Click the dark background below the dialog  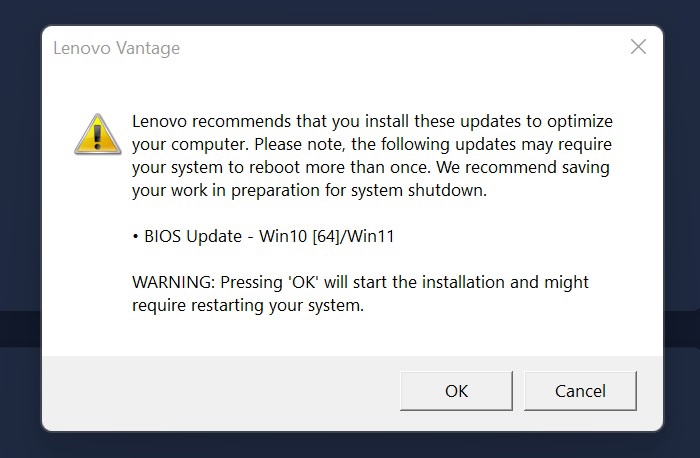[350, 446]
